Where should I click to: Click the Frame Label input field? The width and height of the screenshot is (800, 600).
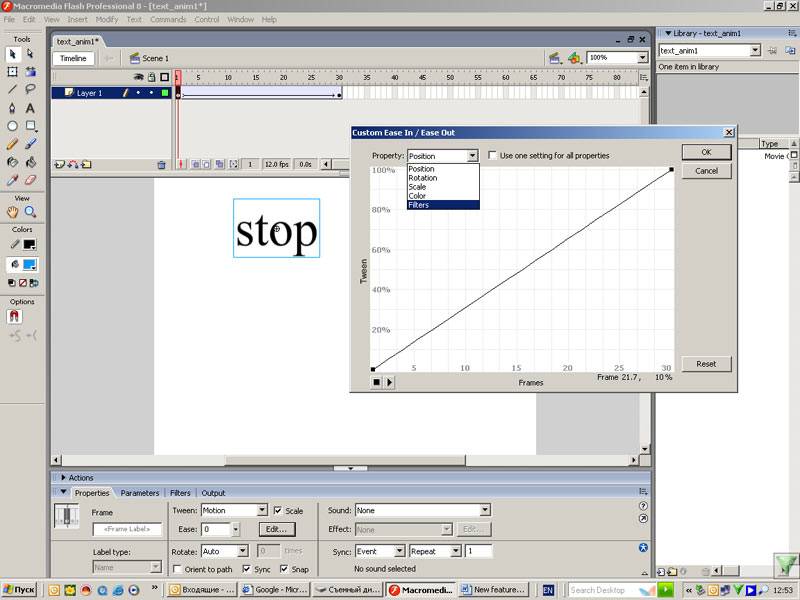(x=127, y=529)
